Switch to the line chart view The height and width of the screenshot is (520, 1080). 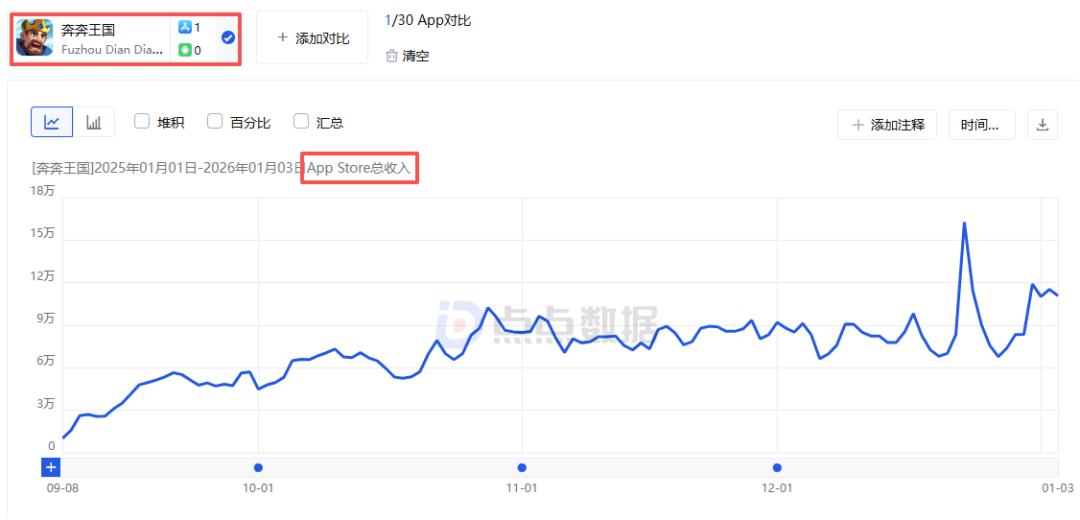coord(52,122)
